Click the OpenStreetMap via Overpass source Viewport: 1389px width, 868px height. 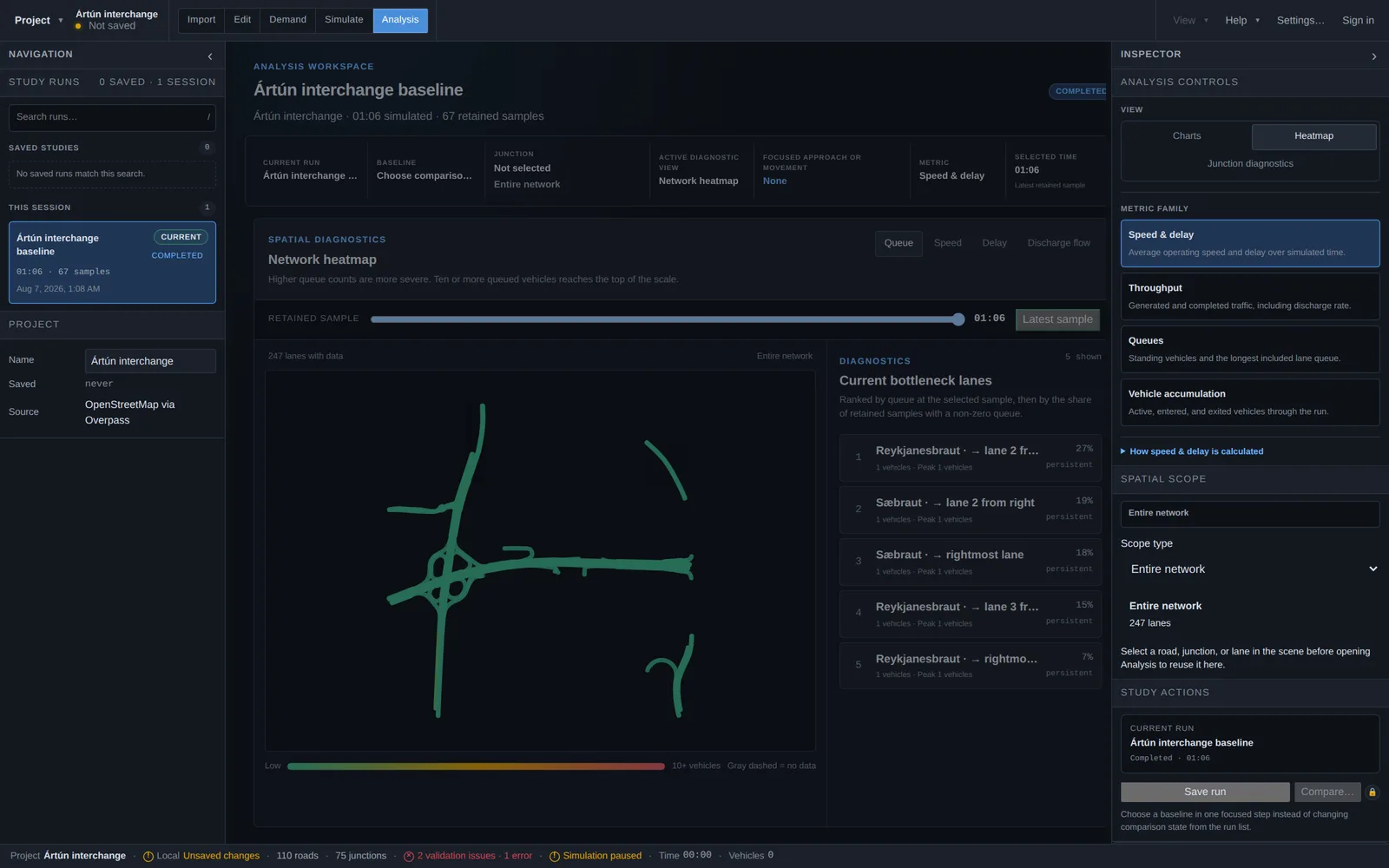[130, 412]
